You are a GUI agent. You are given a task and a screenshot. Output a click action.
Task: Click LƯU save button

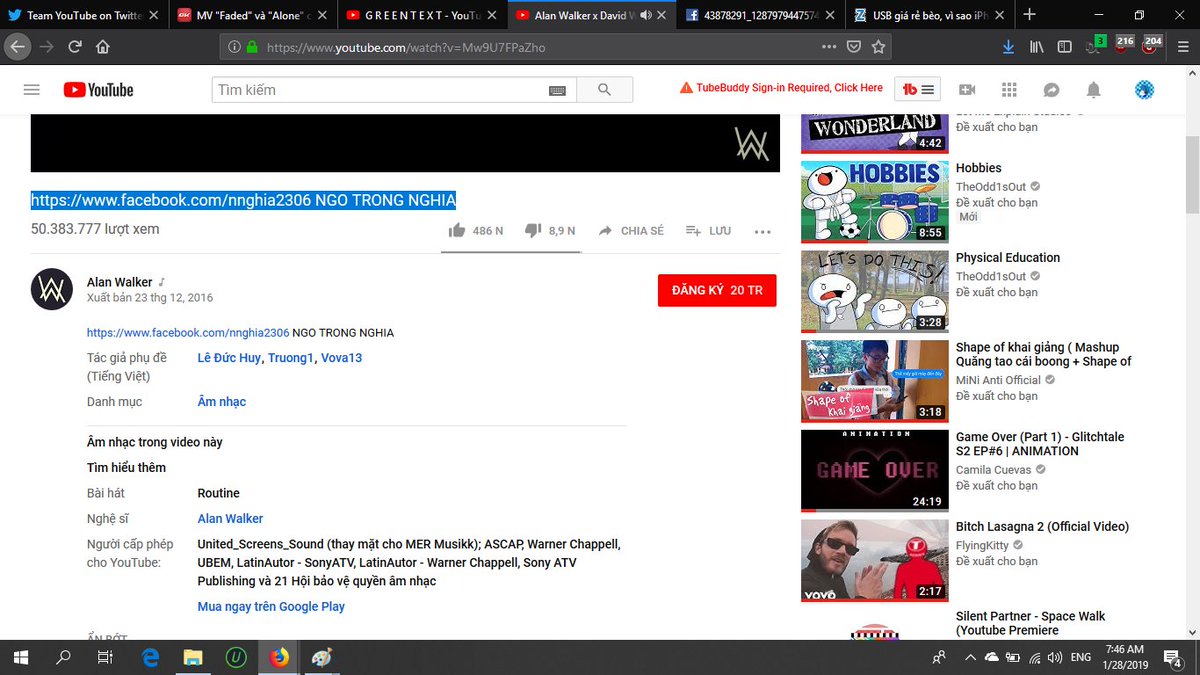pyautogui.click(x=708, y=231)
